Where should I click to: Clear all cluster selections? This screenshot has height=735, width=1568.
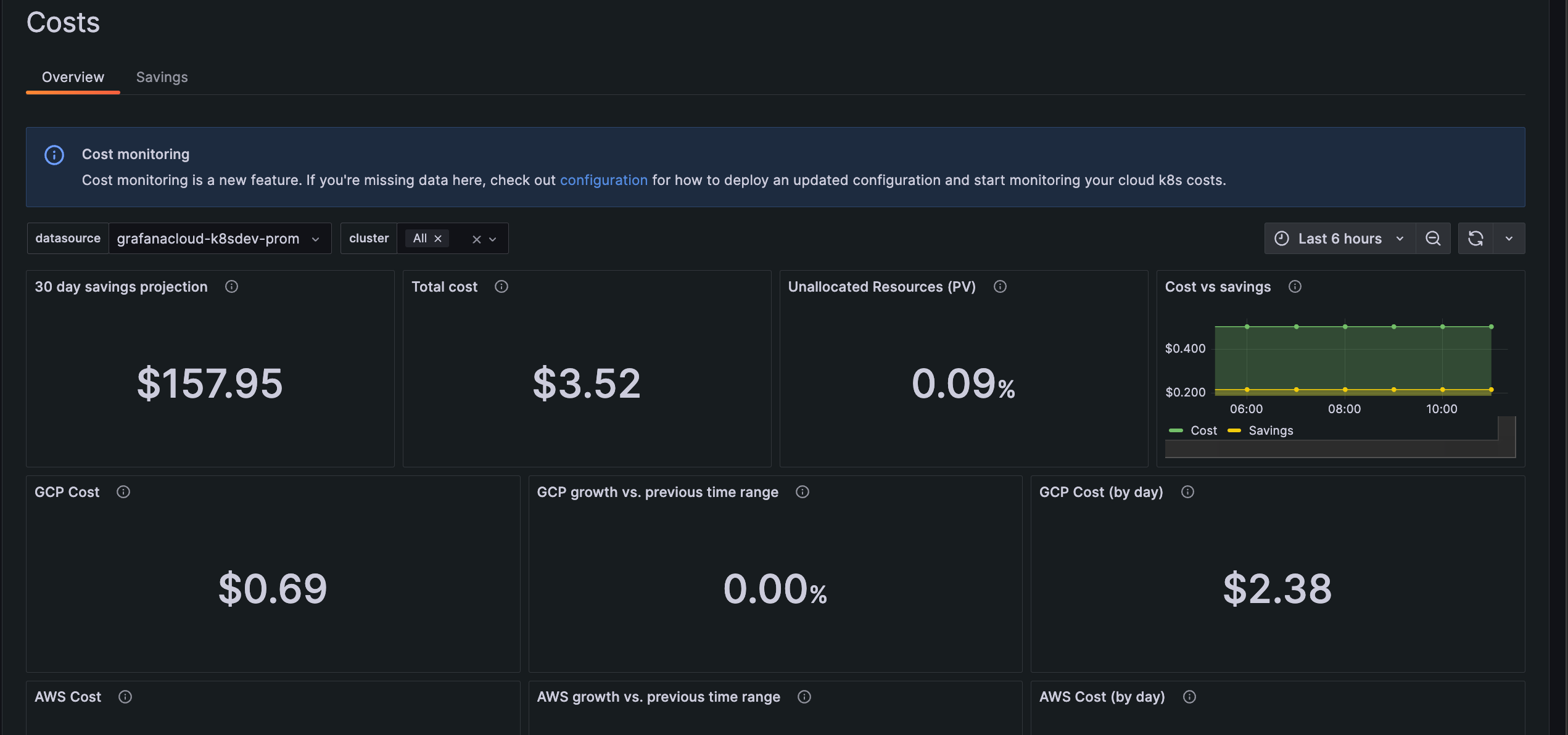[476, 239]
